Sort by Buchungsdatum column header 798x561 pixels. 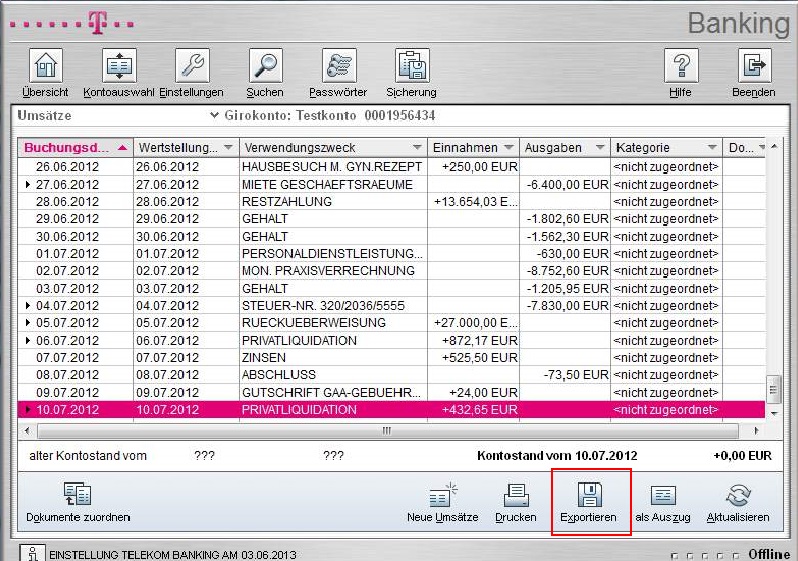(x=75, y=148)
